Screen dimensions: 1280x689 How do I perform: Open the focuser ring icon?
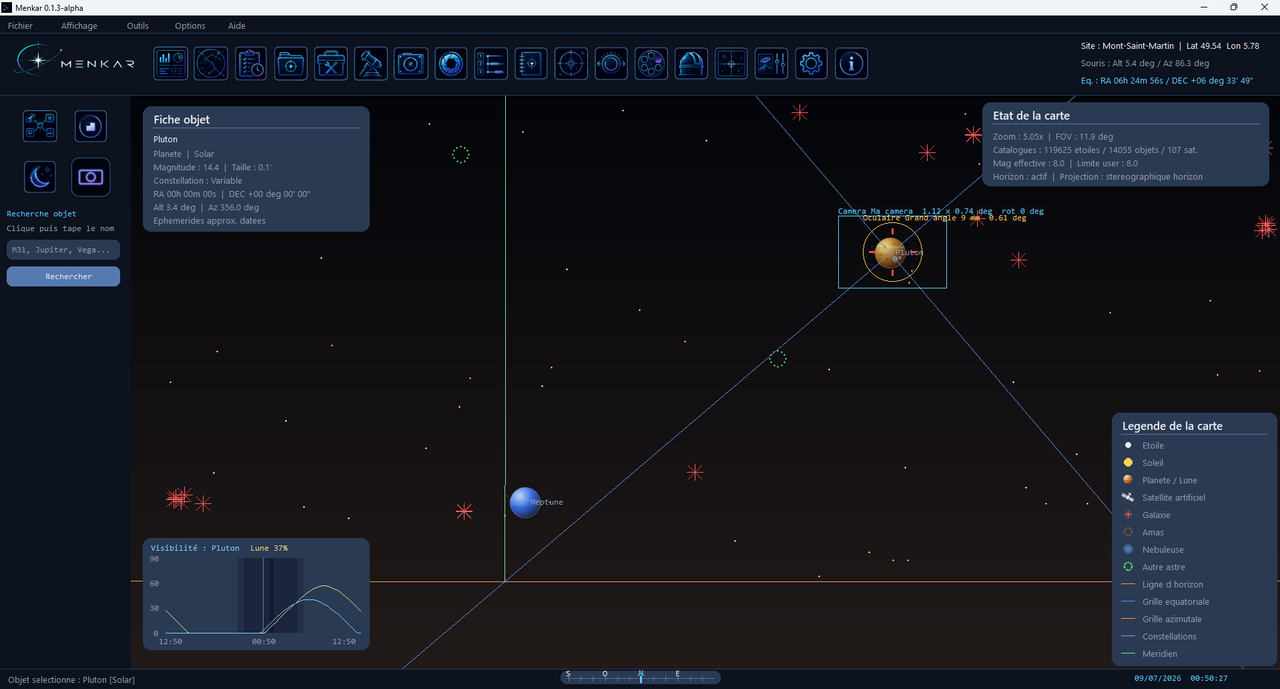click(611, 64)
